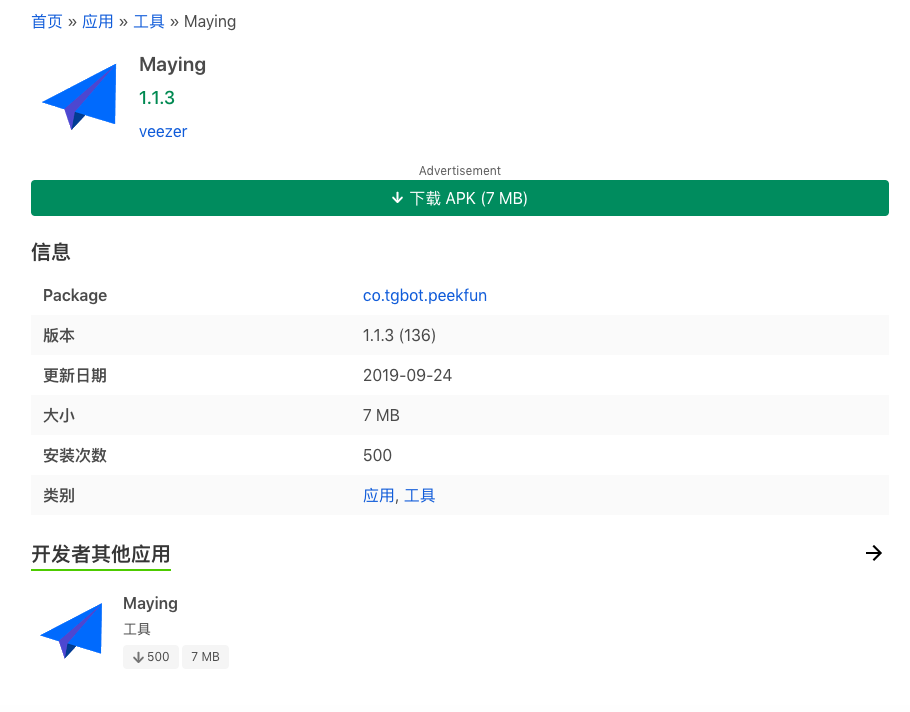The height and width of the screenshot is (712, 910).
Task: Select 工具 category in info table
Action: click(x=420, y=496)
